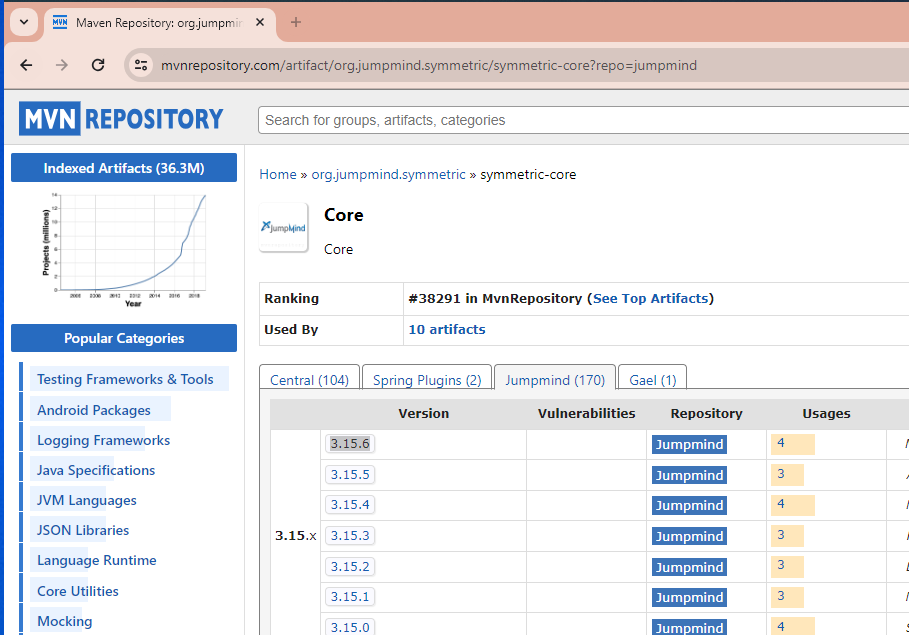Switch to Gael (1) tab
The image size is (909, 635).
[x=653, y=380]
